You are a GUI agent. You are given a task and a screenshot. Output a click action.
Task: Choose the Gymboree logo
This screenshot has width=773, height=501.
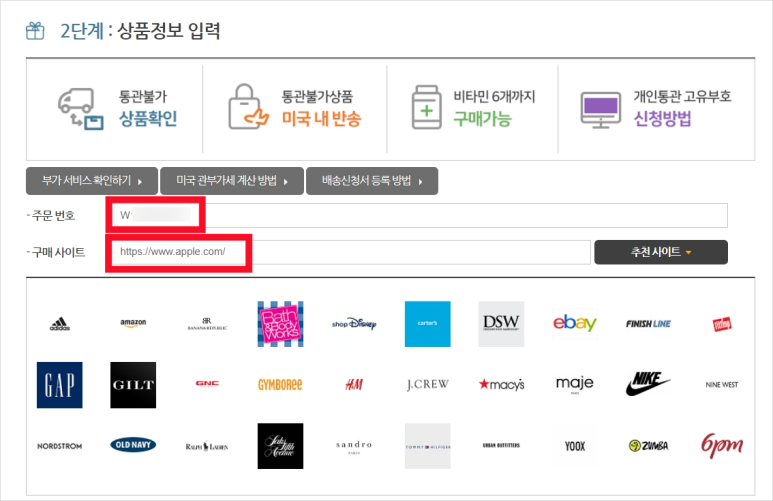pyautogui.click(x=280, y=385)
